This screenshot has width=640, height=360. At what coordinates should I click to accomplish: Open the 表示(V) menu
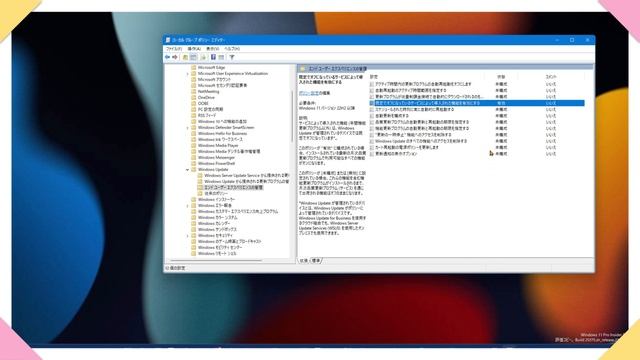(x=213, y=49)
